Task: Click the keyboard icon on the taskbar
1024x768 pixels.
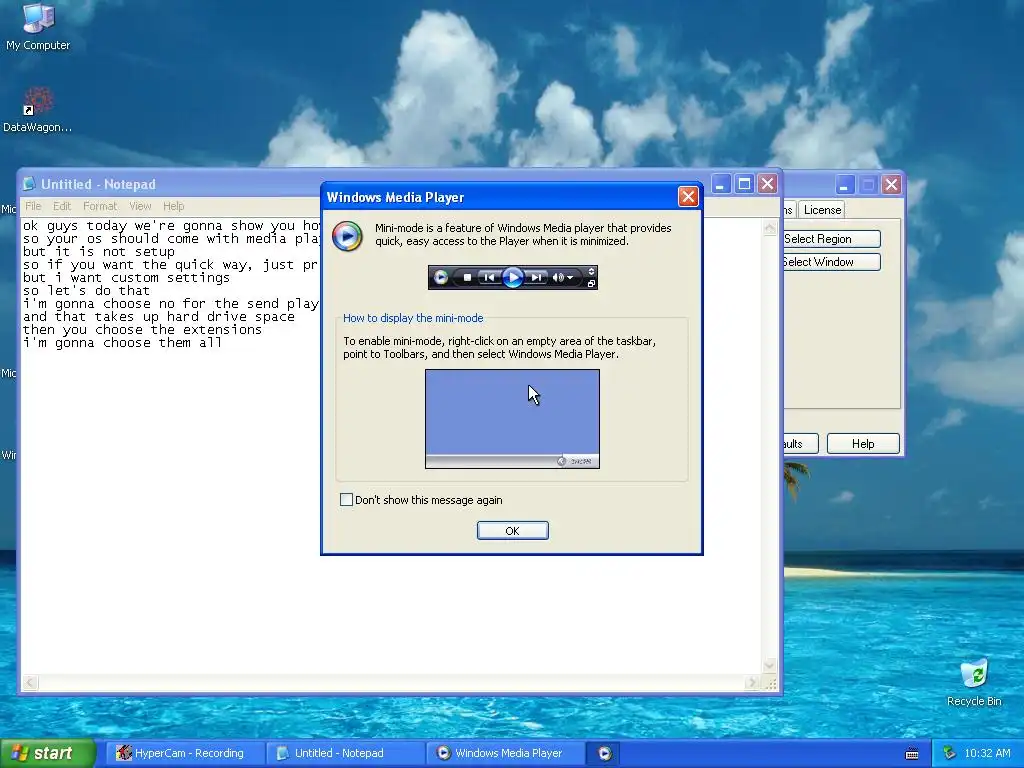Action: point(912,754)
